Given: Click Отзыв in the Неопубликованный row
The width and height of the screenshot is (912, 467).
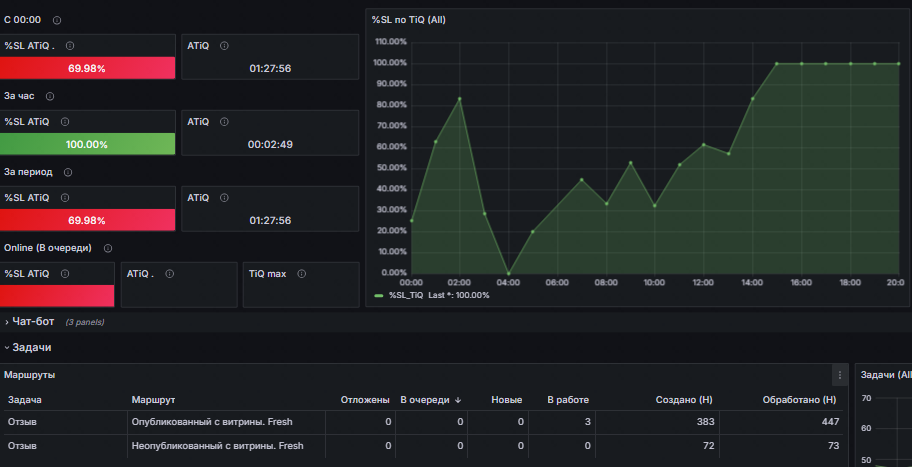Looking at the screenshot, I should click(22, 446).
